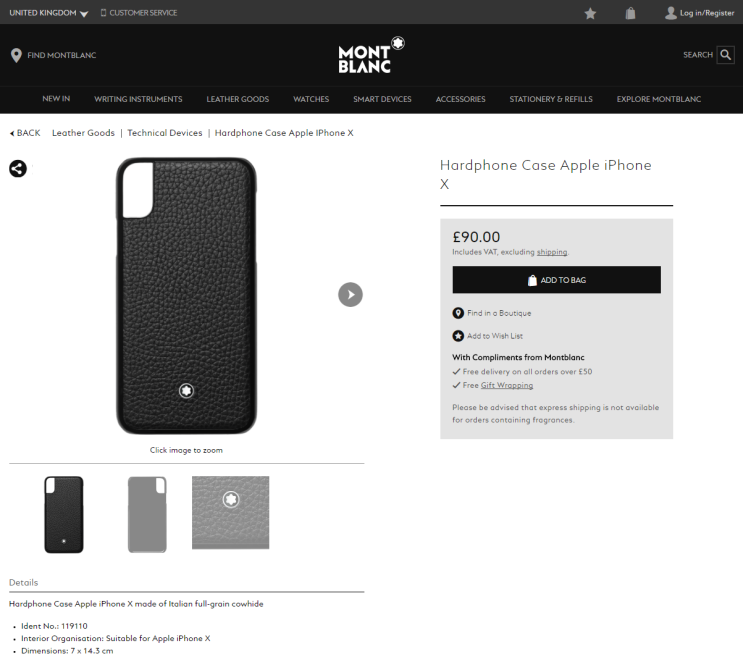Open the Leather Goods menu
This screenshot has height=659, width=743.
tap(237, 99)
